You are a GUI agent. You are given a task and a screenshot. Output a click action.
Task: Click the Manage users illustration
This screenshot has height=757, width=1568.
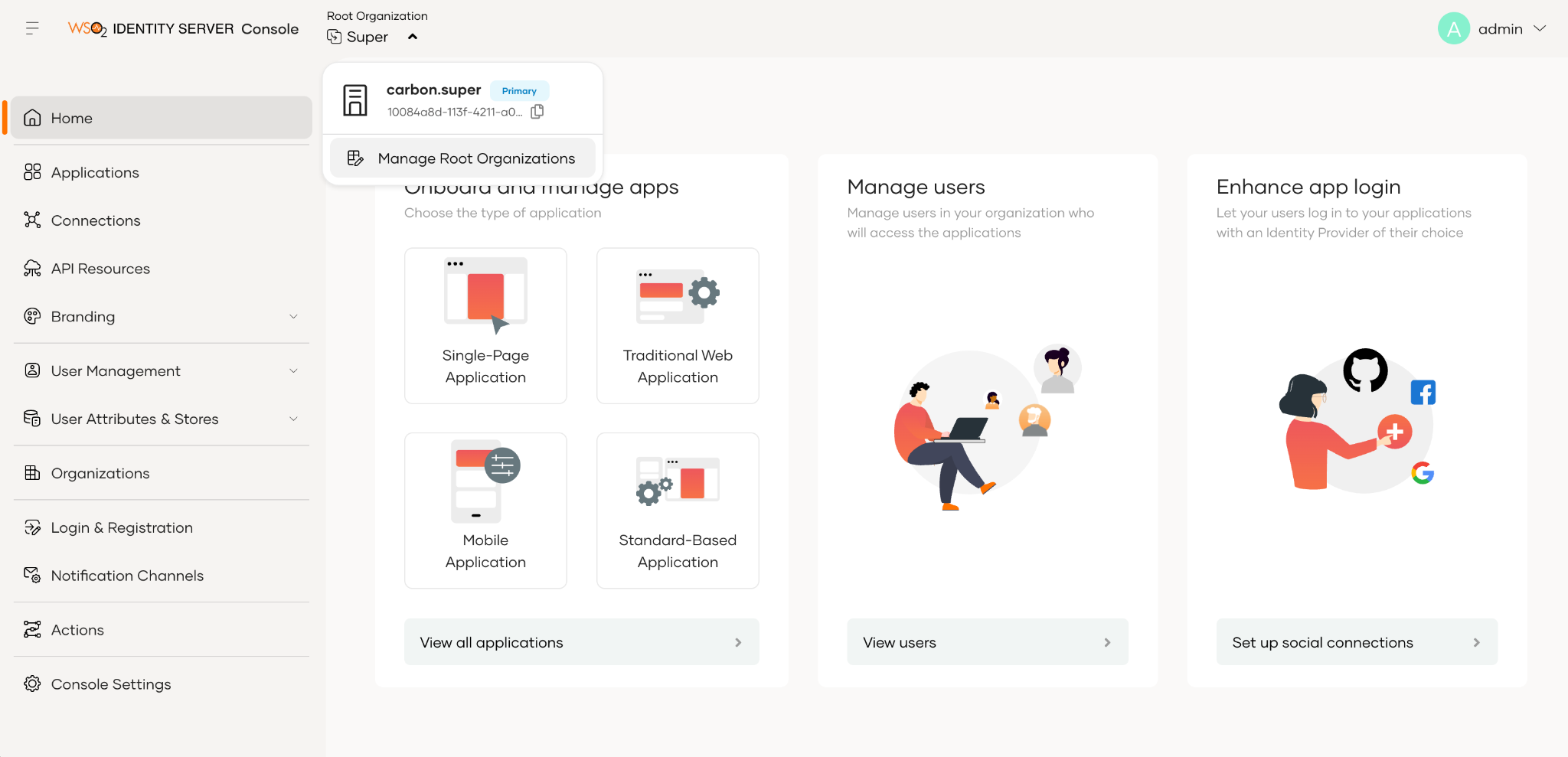(987, 427)
